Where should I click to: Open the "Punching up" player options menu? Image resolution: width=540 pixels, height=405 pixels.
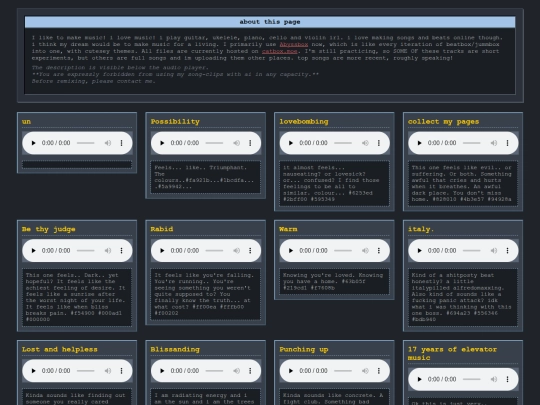point(379,371)
